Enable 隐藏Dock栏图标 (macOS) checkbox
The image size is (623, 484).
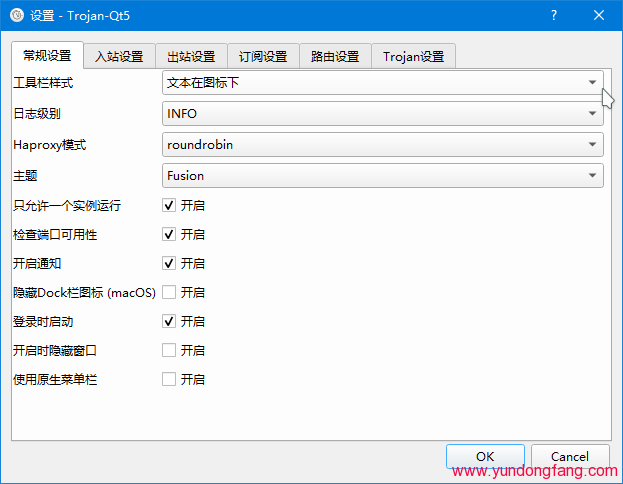pyautogui.click(x=169, y=293)
